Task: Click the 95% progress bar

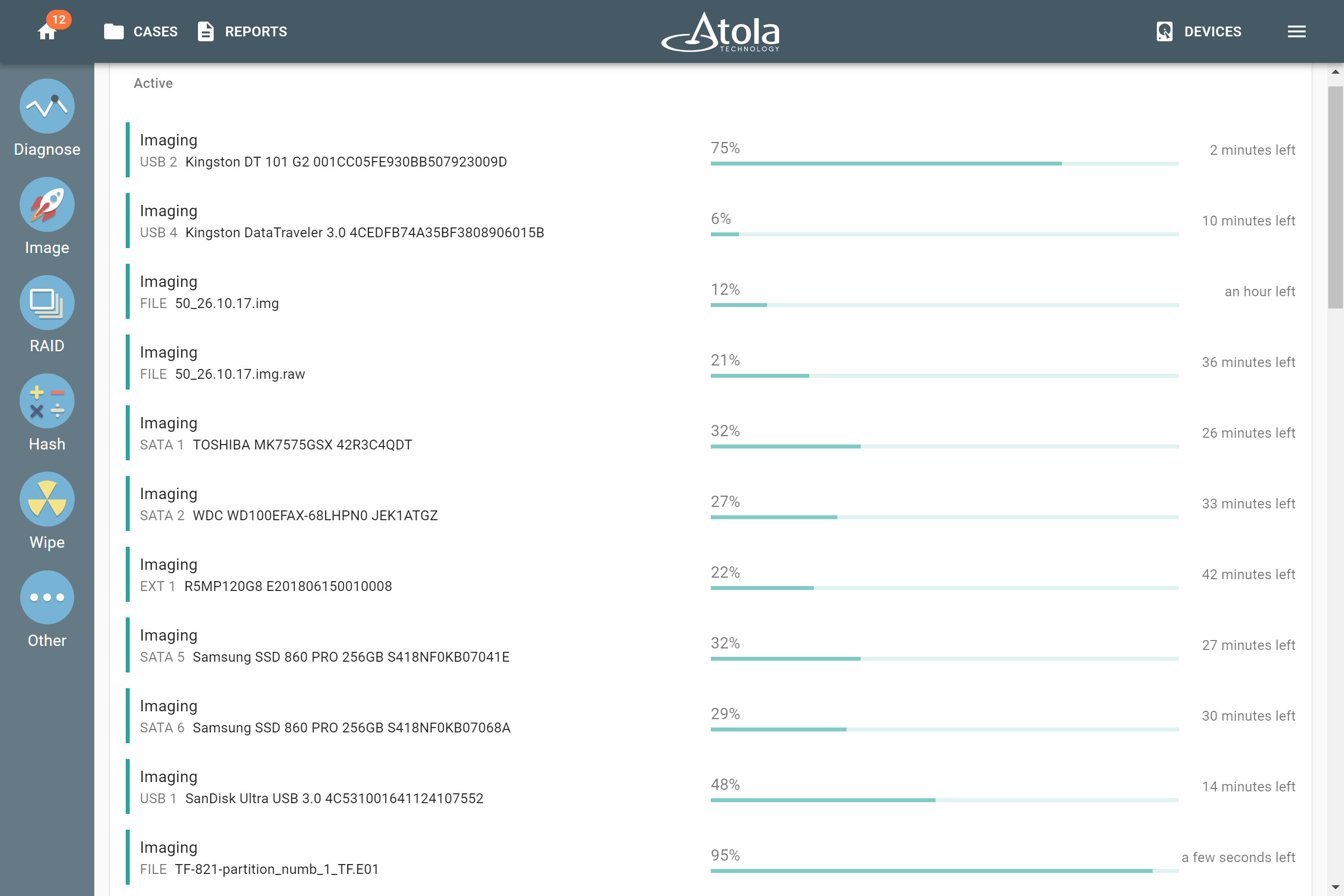Action: (x=945, y=871)
